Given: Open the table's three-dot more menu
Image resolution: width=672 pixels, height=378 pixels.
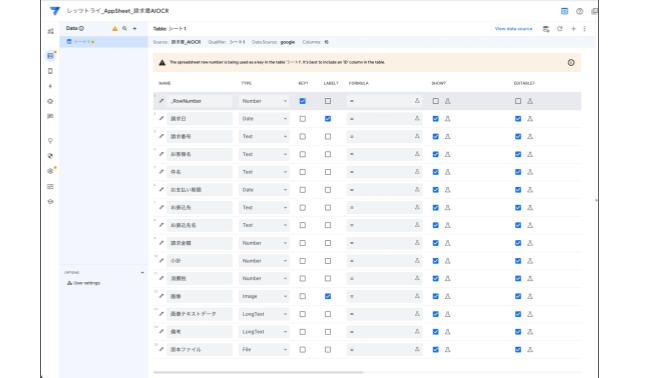Looking at the screenshot, I should pos(585,29).
